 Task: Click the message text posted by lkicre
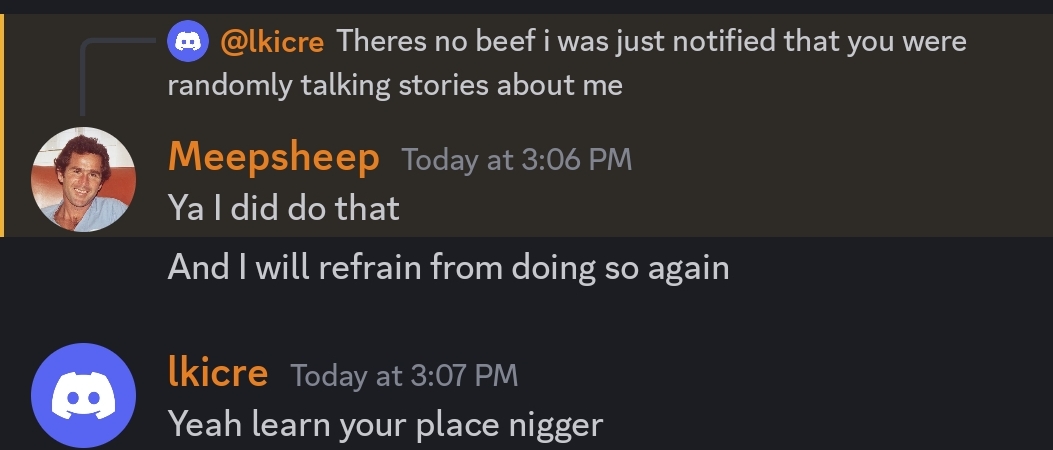(385, 424)
